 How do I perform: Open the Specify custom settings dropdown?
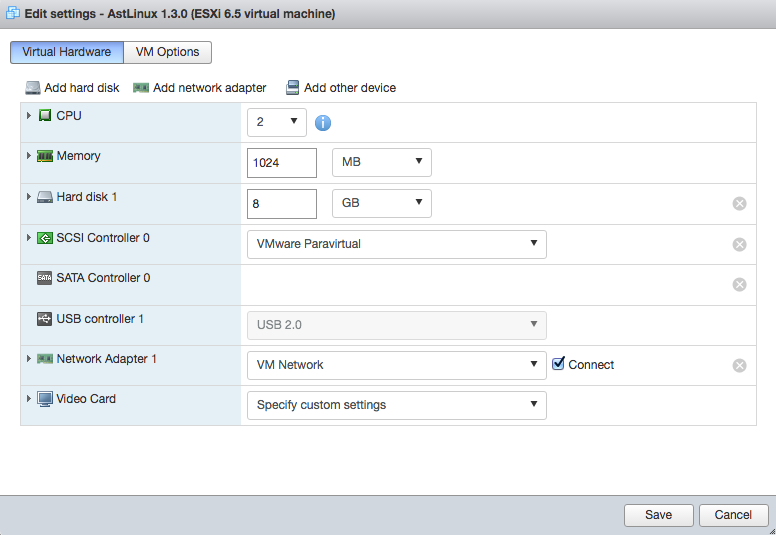point(397,405)
